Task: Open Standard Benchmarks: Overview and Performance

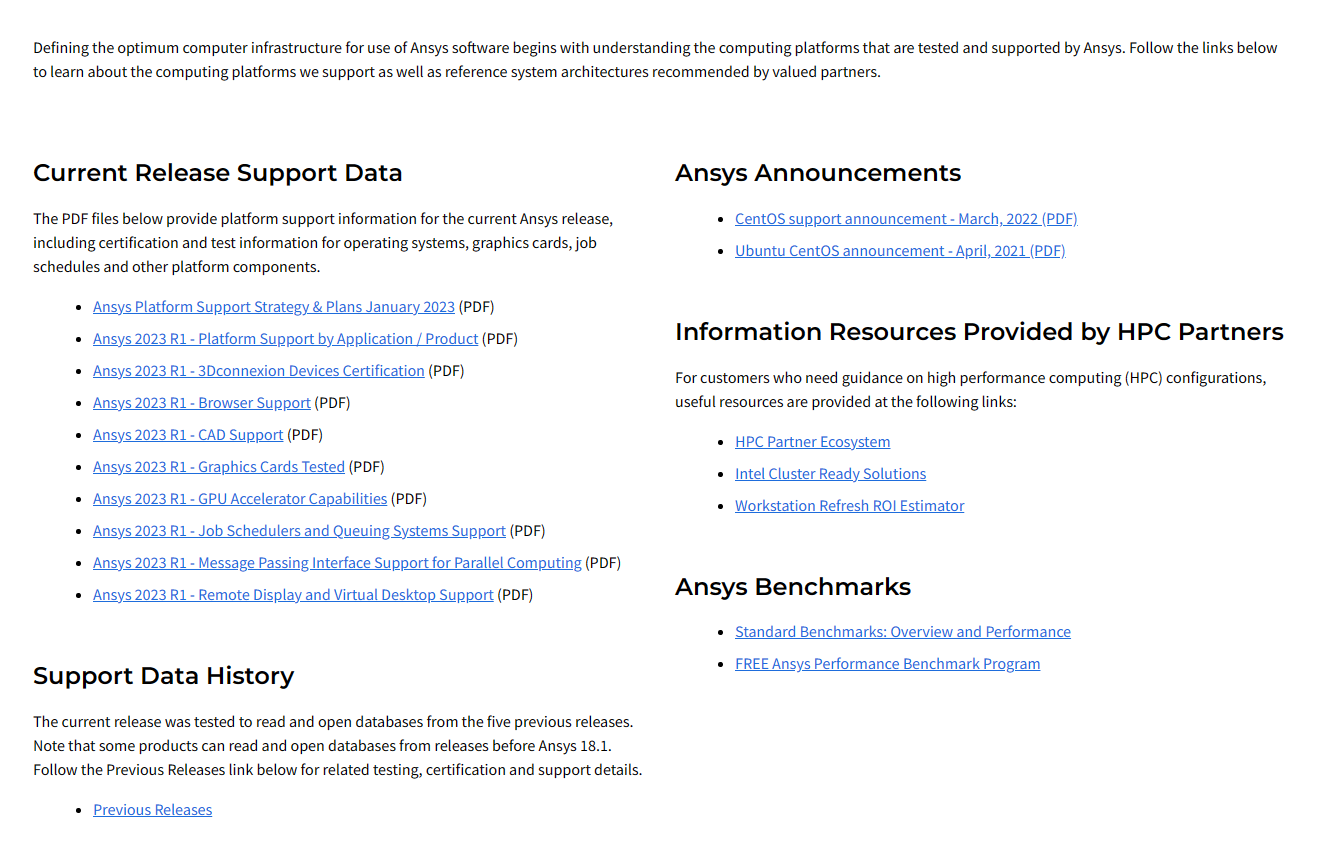Action: (x=903, y=632)
